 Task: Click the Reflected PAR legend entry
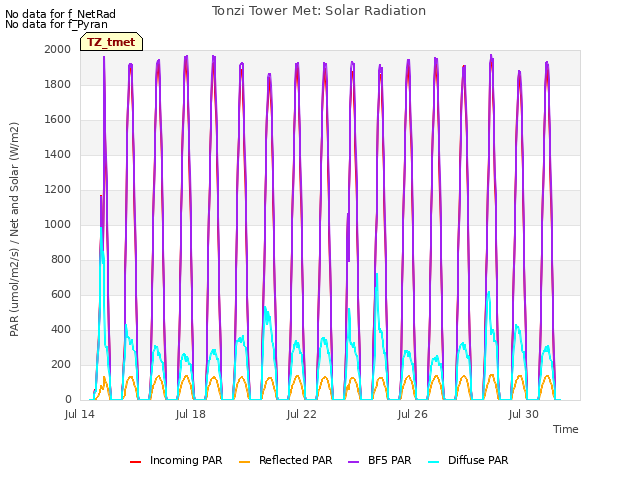(x=285, y=460)
